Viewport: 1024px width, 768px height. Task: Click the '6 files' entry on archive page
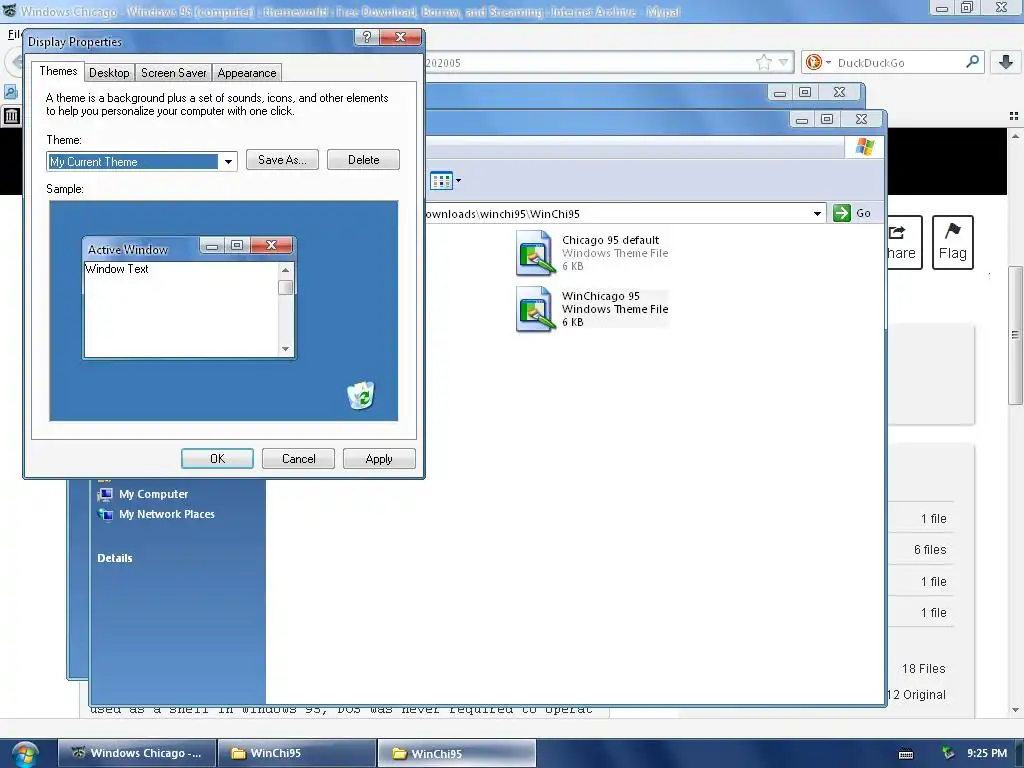click(930, 550)
